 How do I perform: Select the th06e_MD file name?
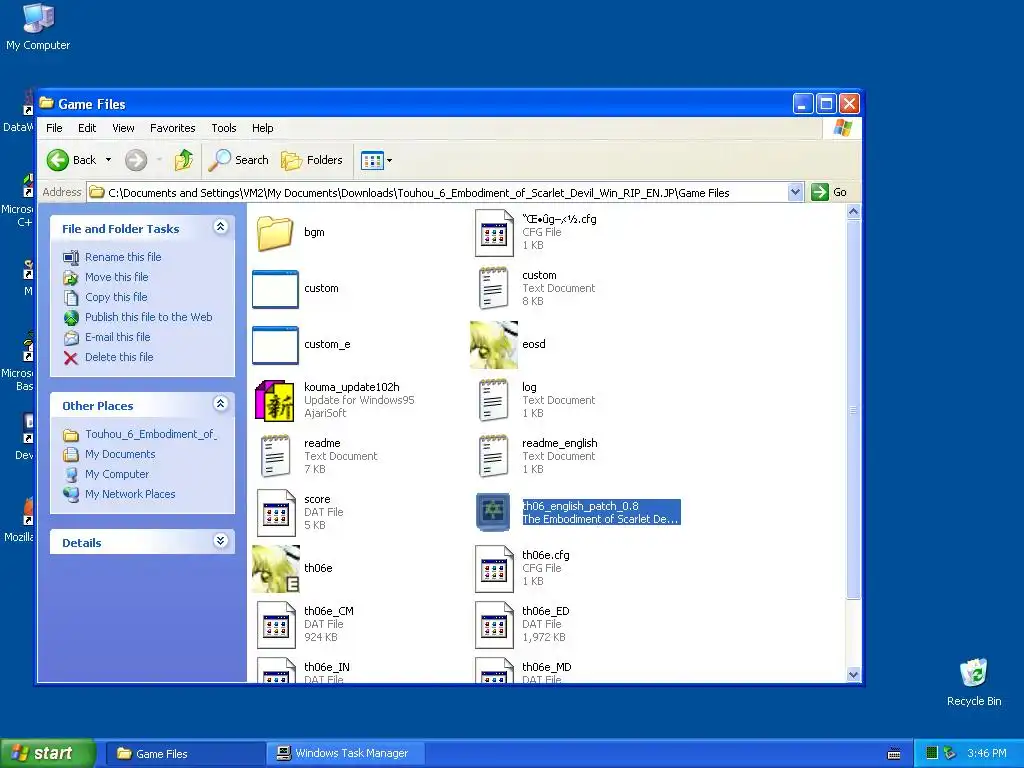[x=547, y=667]
